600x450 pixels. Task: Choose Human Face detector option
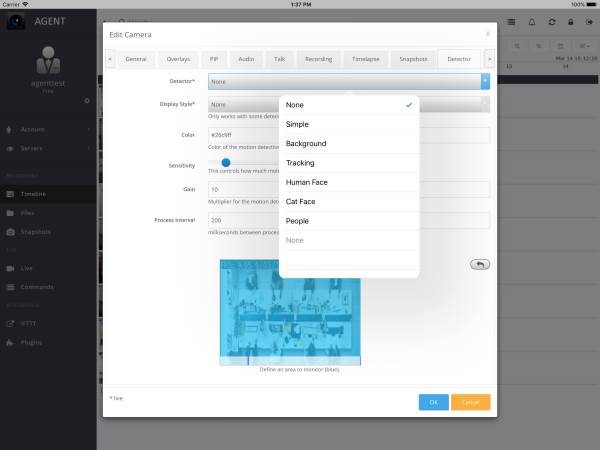(x=349, y=183)
